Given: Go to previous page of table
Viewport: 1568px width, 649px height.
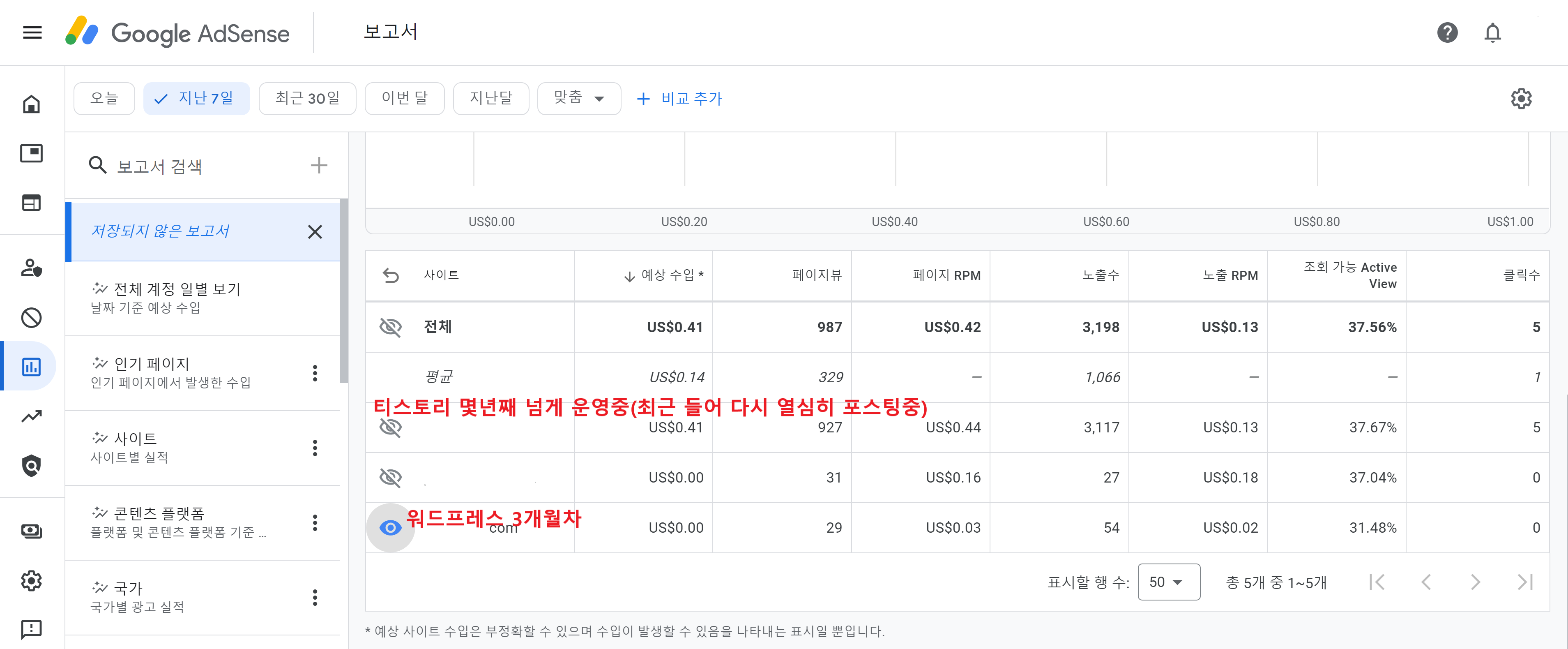Looking at the screenshot, I should (1426, 582).
